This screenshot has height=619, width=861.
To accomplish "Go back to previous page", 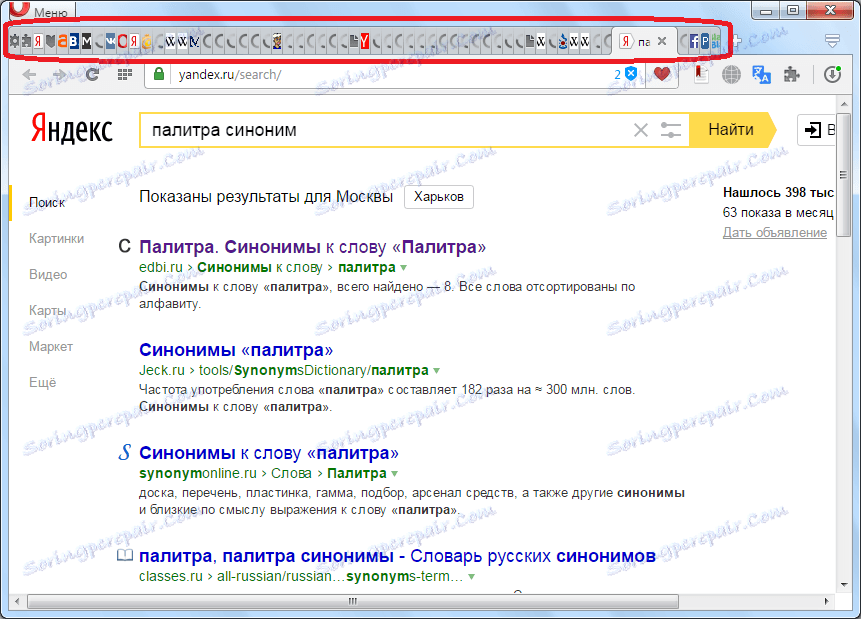I will click(29, 75).
